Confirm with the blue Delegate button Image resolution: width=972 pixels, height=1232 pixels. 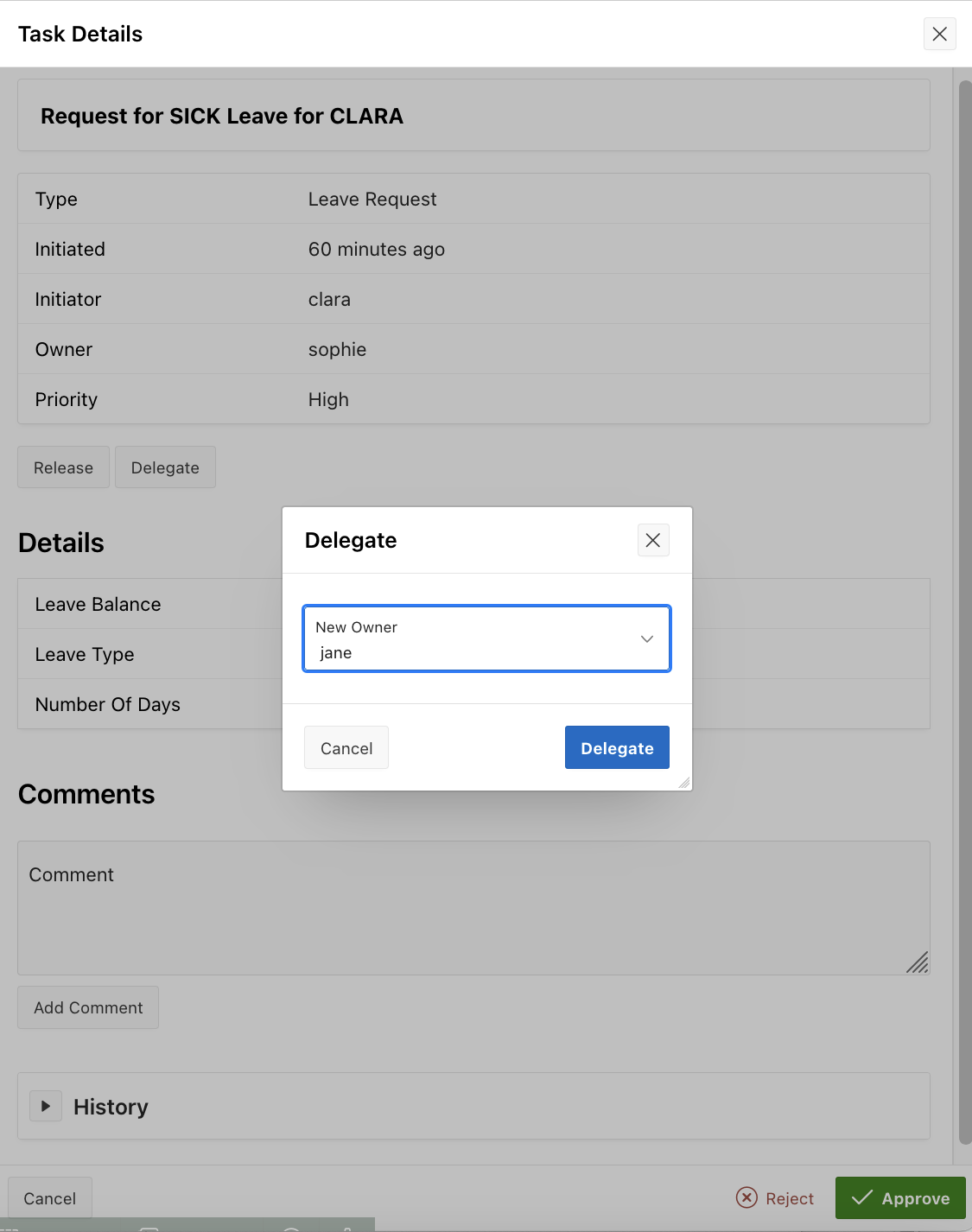tap(617, 747)
